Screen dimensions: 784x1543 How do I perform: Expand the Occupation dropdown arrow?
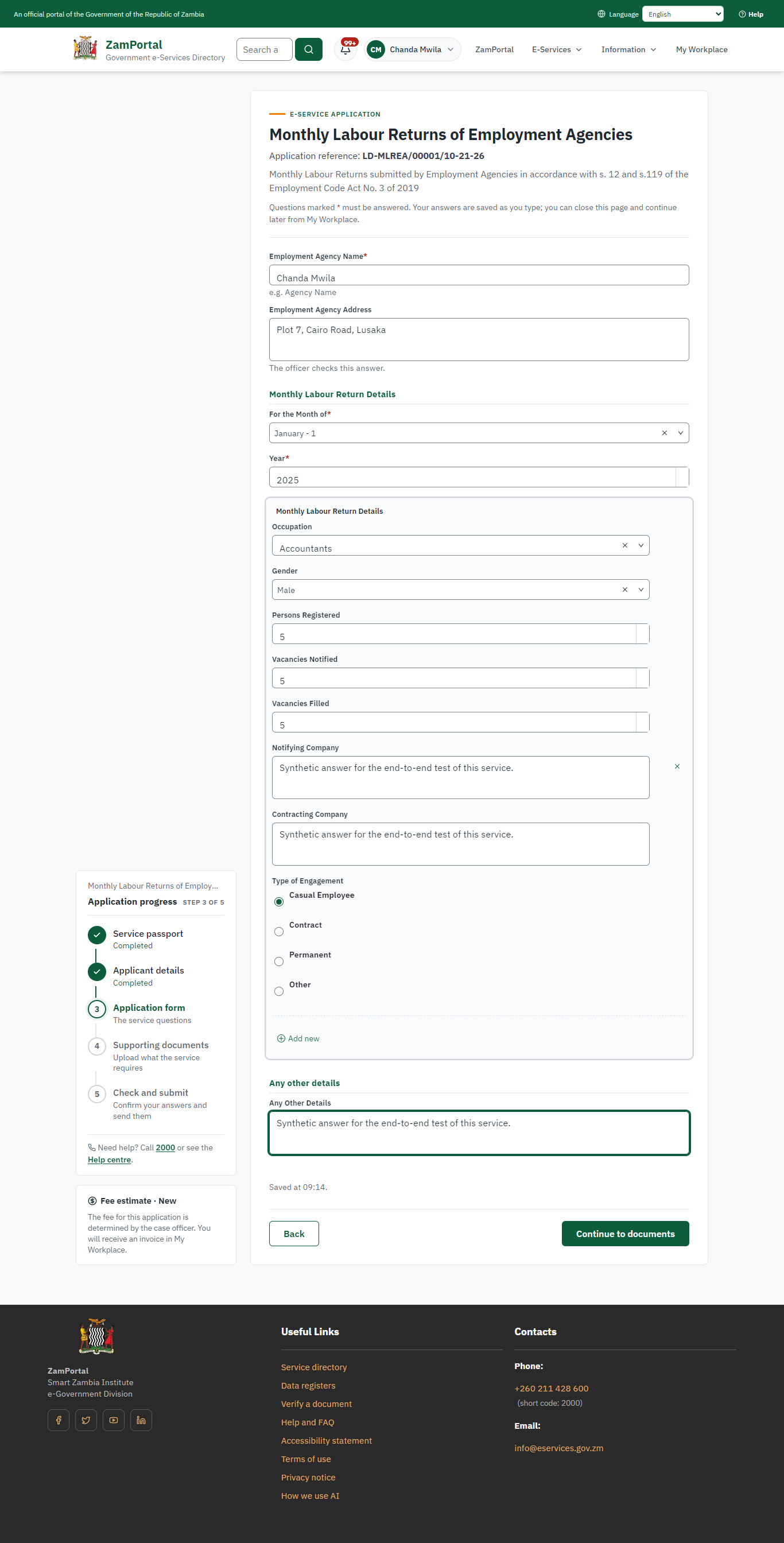[641, 545]
